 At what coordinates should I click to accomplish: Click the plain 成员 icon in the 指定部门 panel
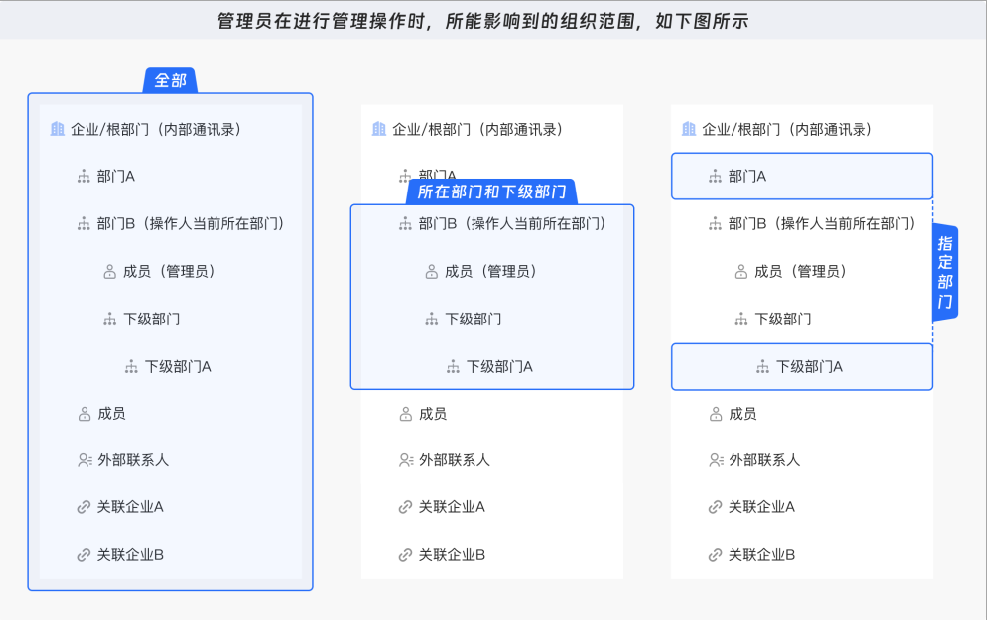click(x=716, y=414)
